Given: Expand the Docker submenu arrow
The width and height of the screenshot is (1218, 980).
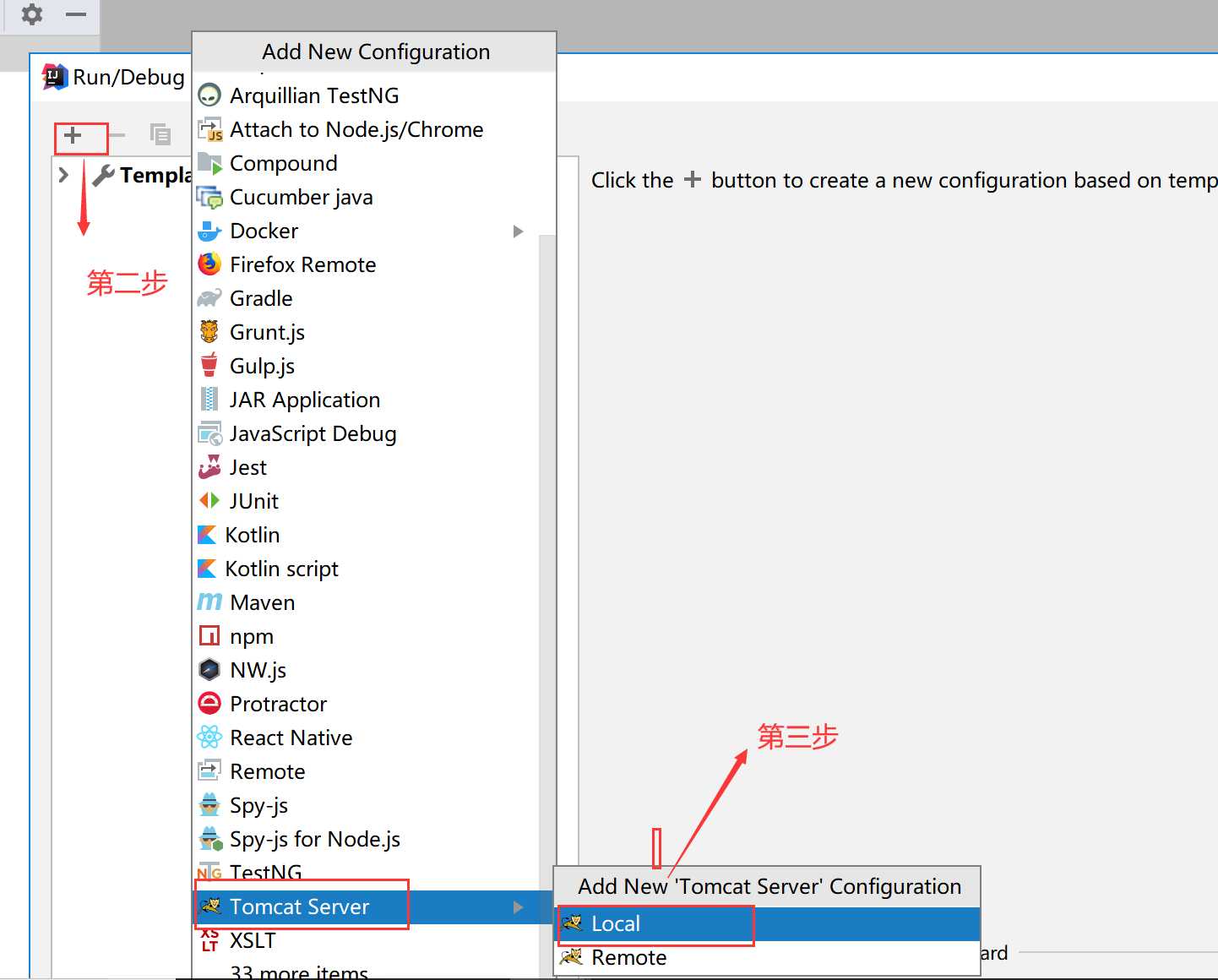Looking at the screenshot, I should pos(519,231).
